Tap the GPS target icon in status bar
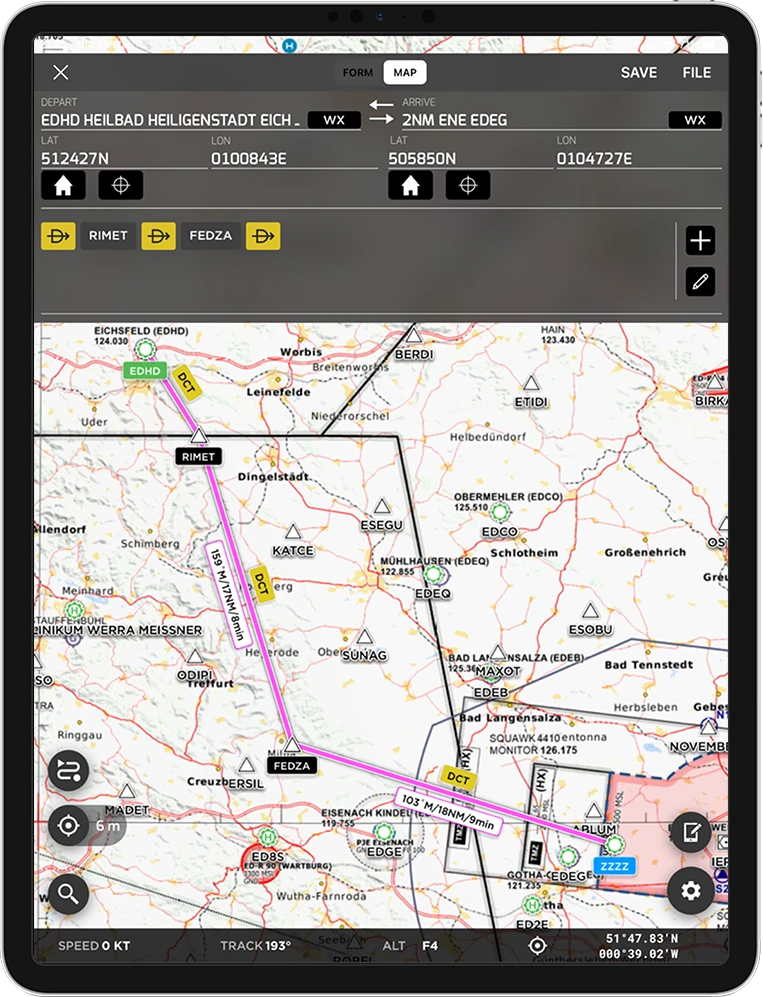This screenshot has height=997, width=763. point(537,946)
